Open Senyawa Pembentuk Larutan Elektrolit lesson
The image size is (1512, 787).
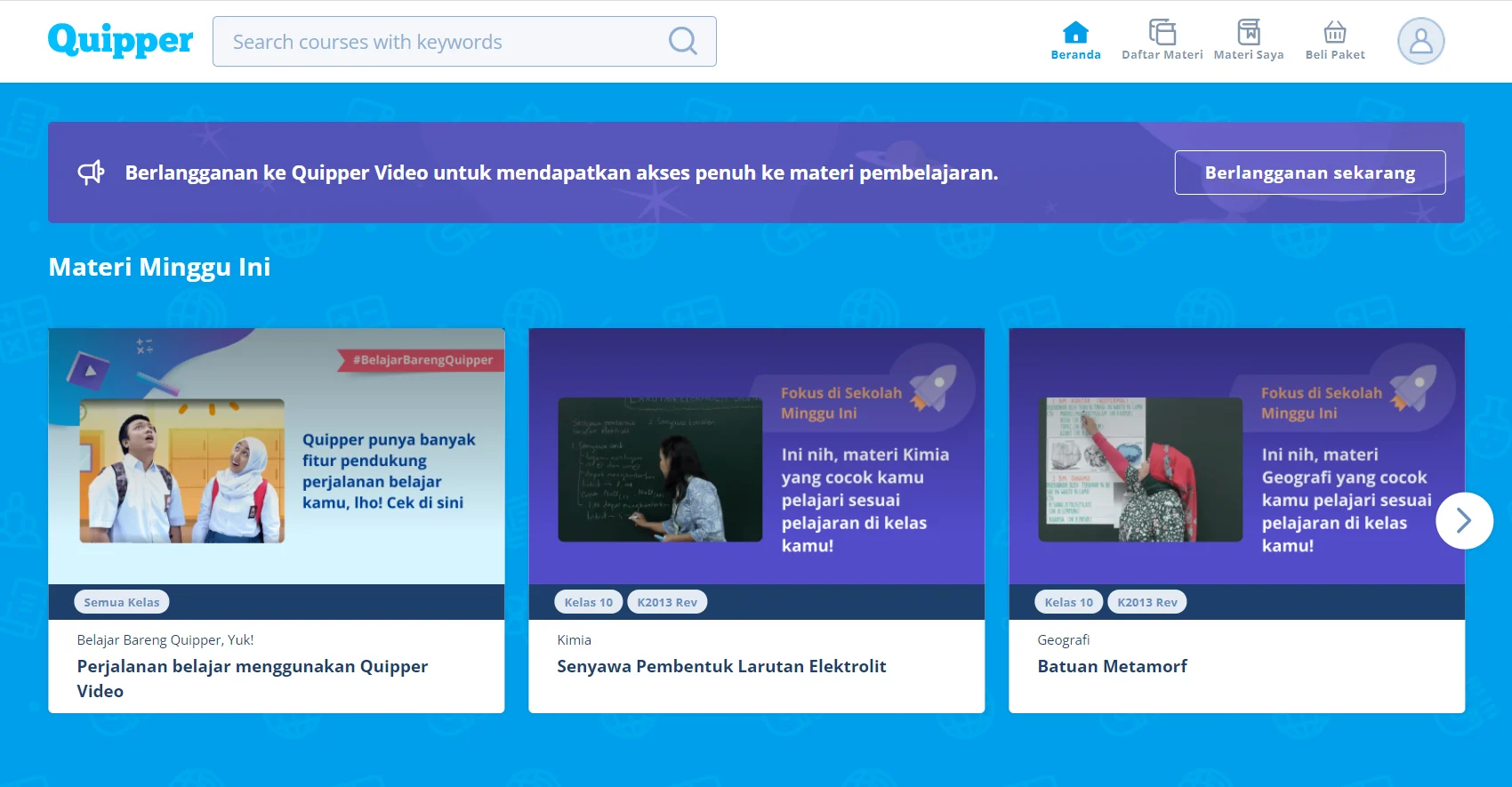(721, 666)
